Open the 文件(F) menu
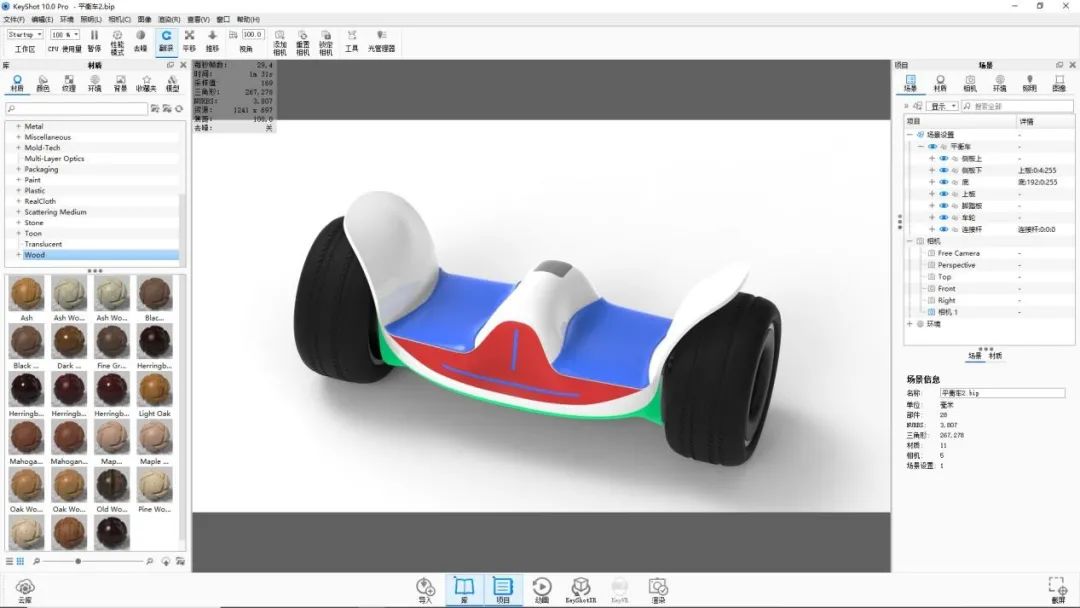1080x608 pixels. pyautogui.click(x=14, y=19)
